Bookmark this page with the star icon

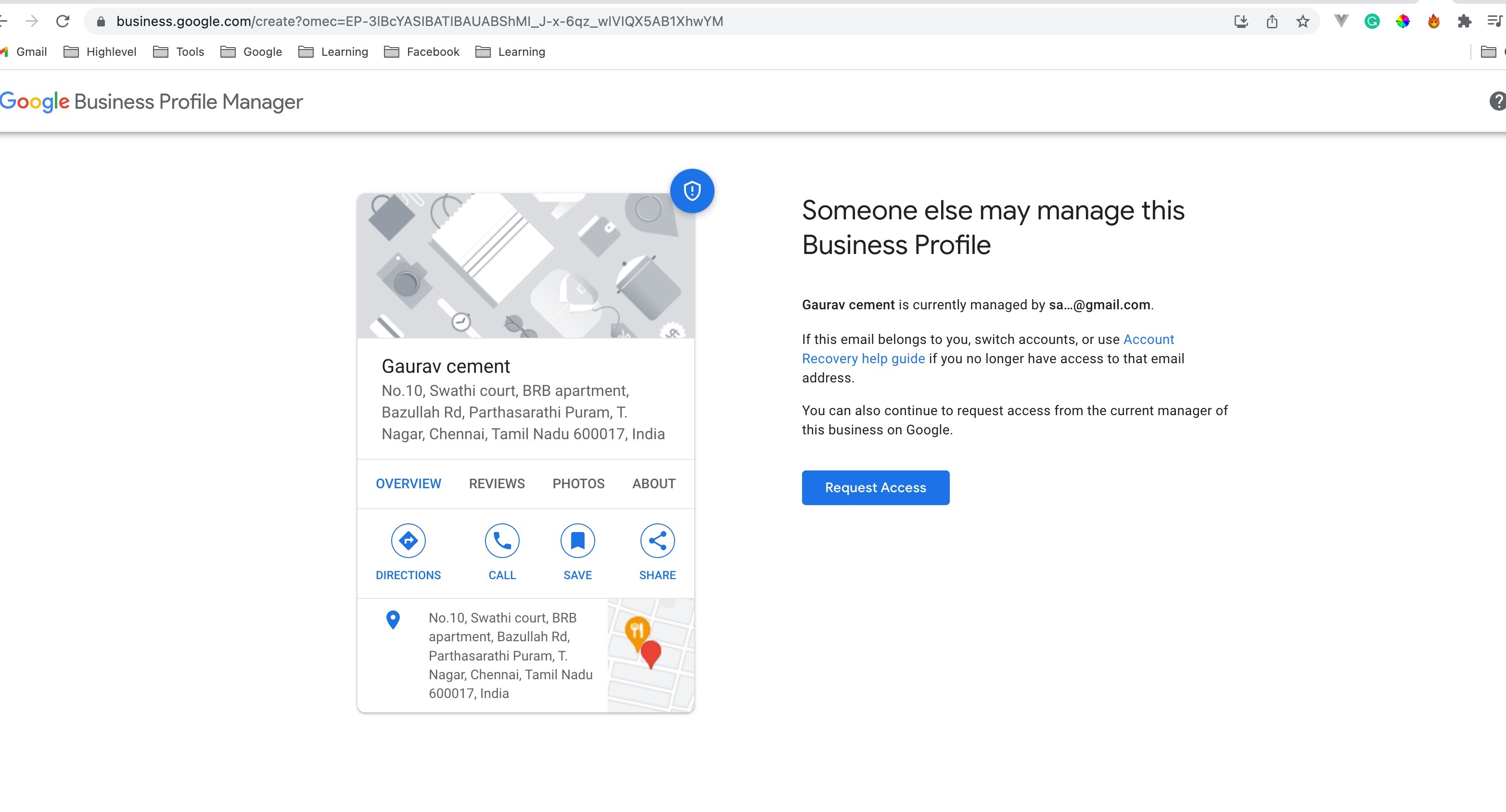[x=1302, y=22]
